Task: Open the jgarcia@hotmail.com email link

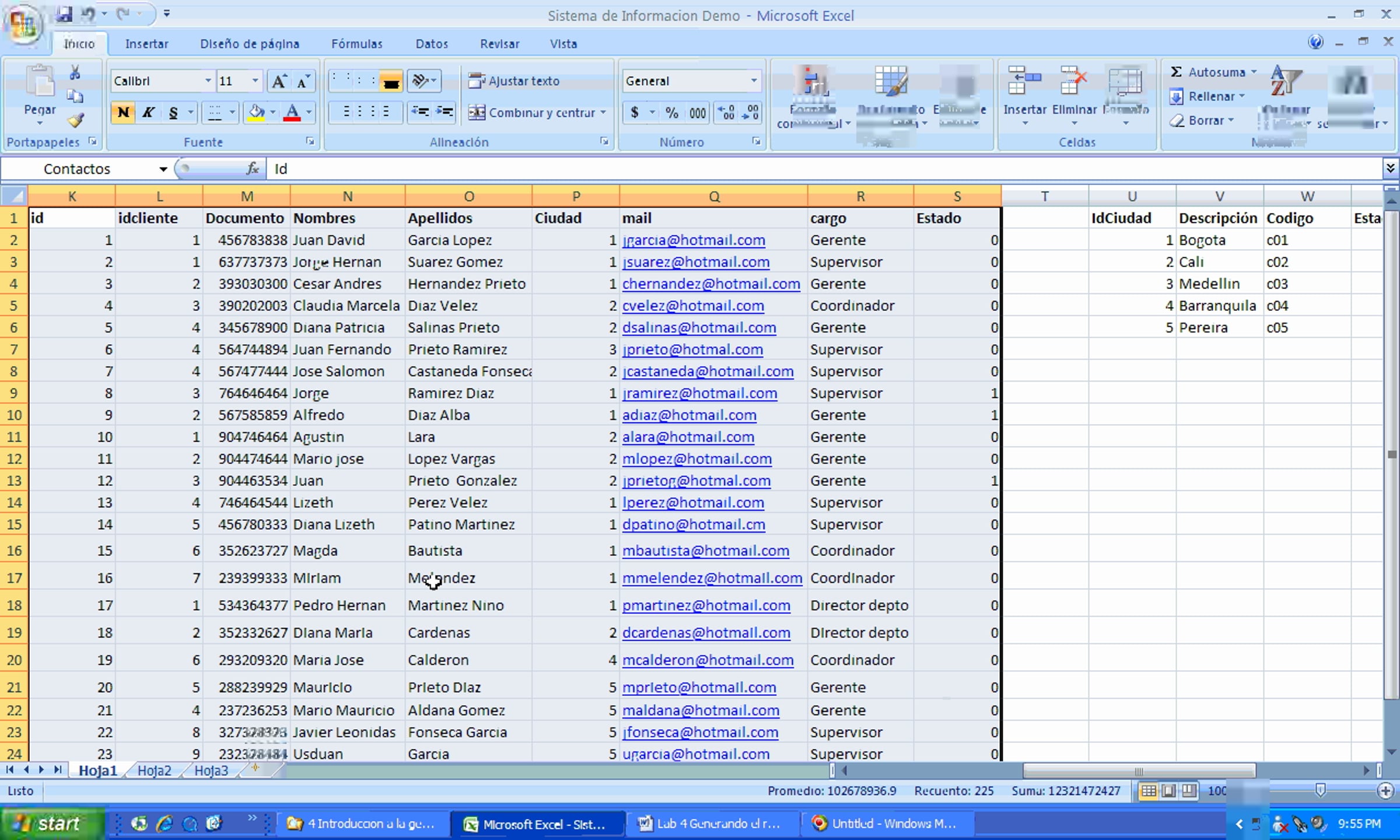Action: tap(693, 240)
